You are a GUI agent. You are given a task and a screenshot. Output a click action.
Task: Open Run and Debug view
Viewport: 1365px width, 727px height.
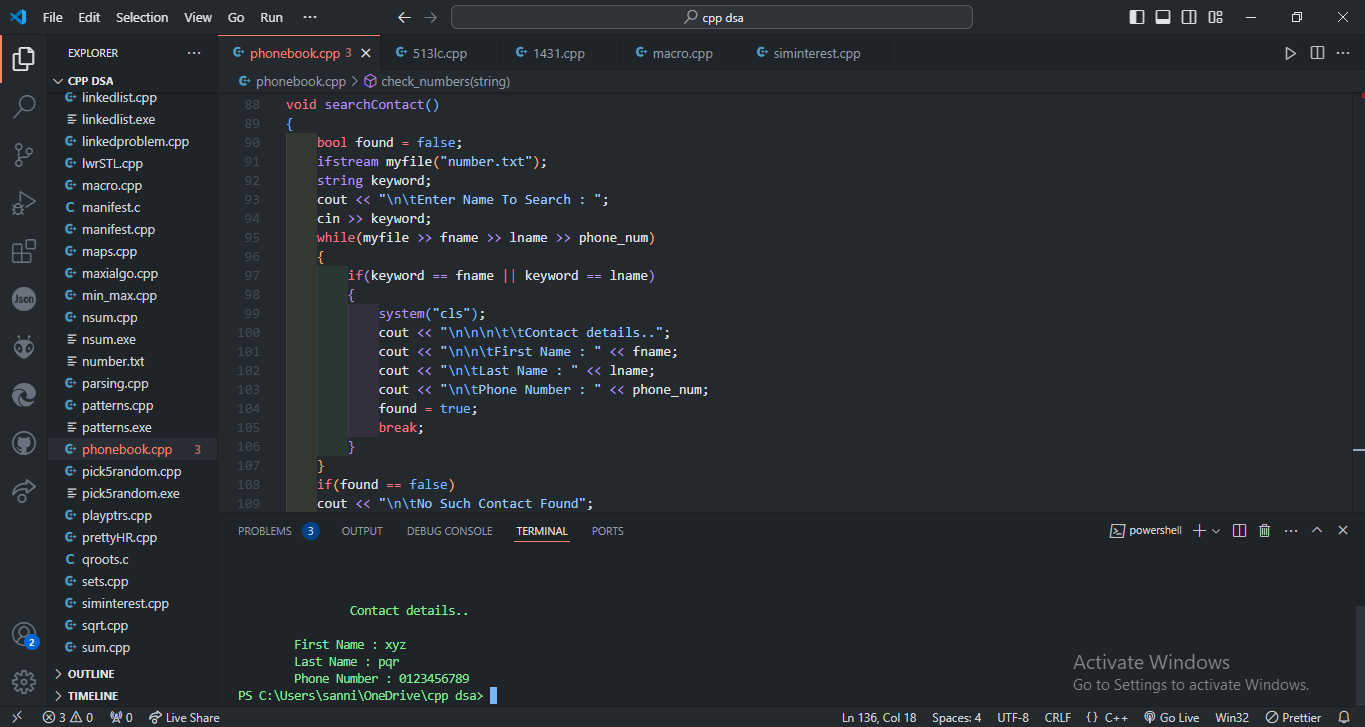coord(23,202)
